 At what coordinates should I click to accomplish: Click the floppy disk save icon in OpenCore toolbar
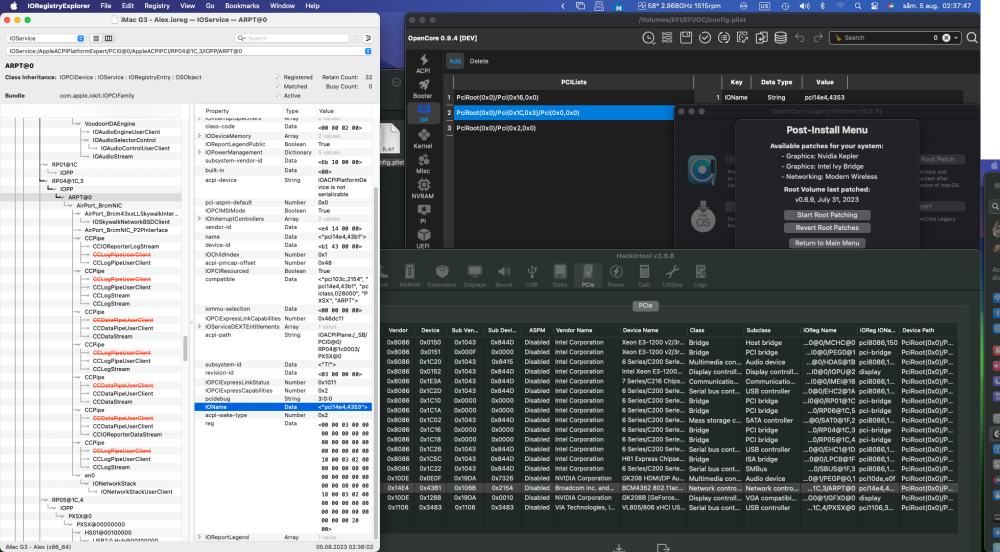686,38
